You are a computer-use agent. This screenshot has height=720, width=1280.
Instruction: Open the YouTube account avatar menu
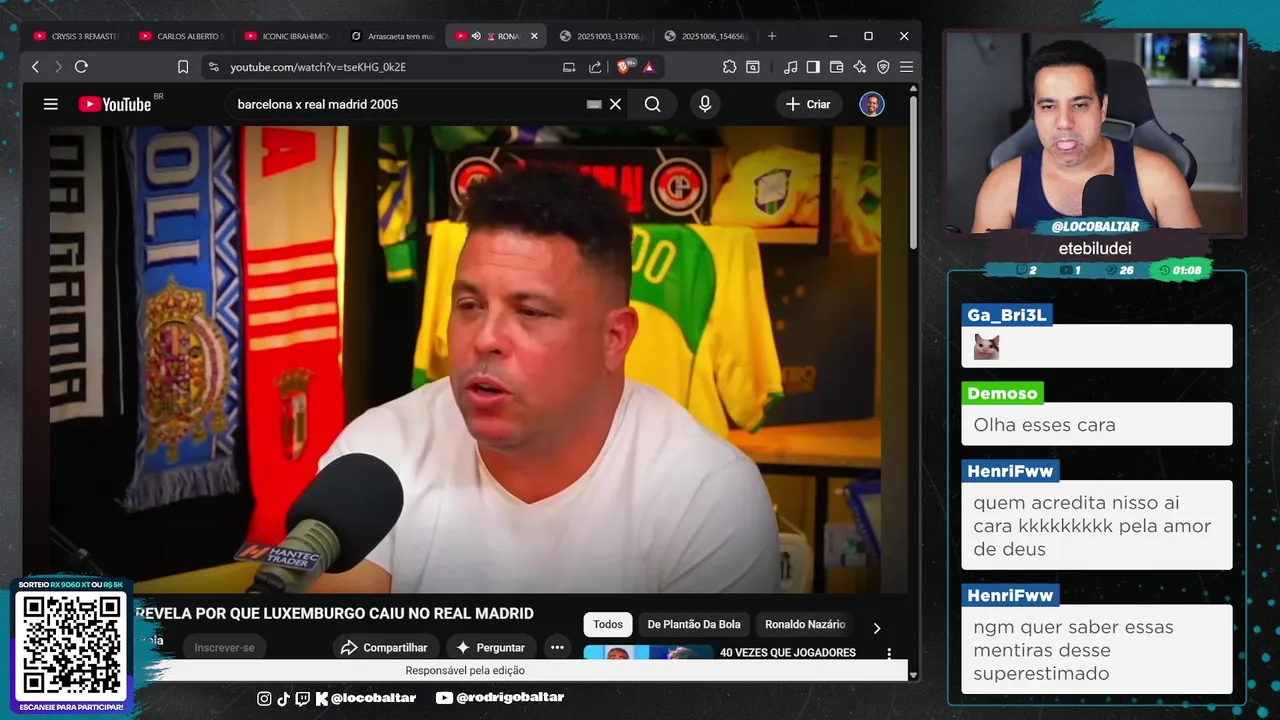point(872,104)
